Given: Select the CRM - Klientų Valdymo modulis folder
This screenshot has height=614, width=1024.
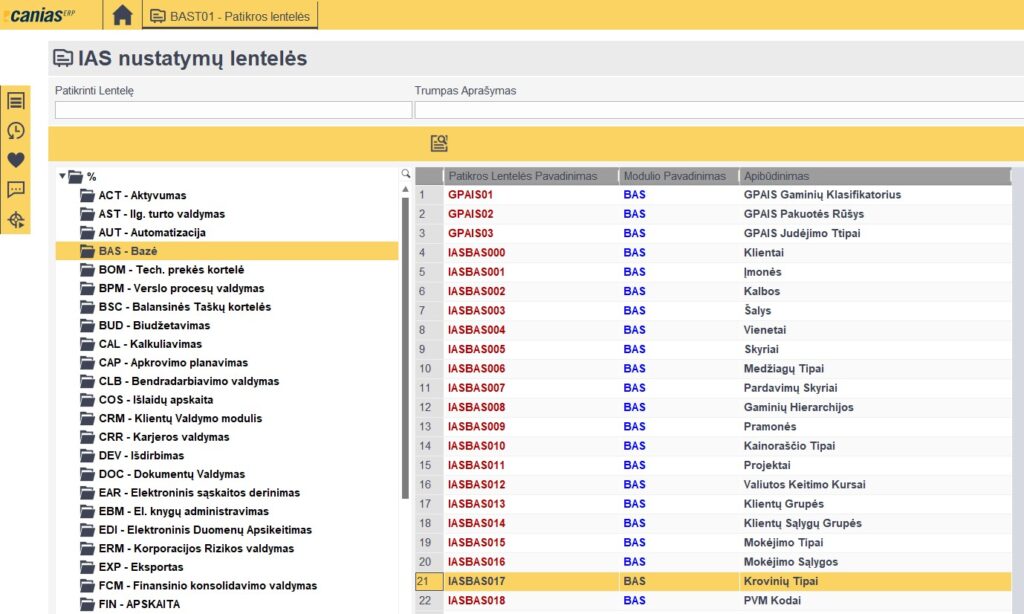Looking at the screenshot, I should [x=180, y=418].
